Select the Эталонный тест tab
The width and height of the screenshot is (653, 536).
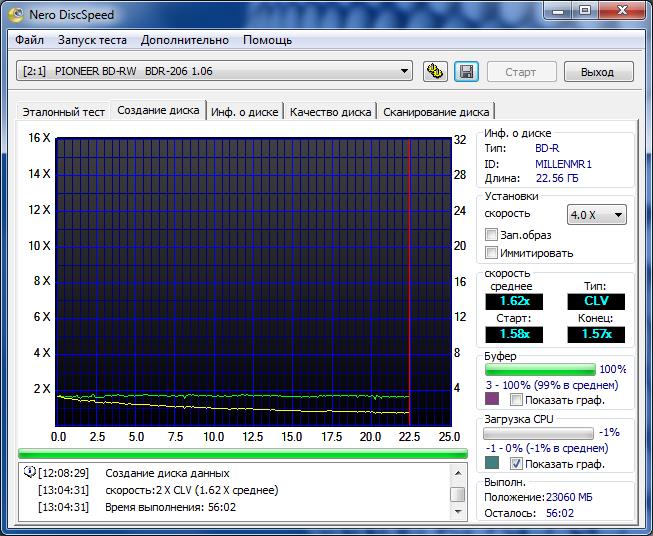coord(63,112)
